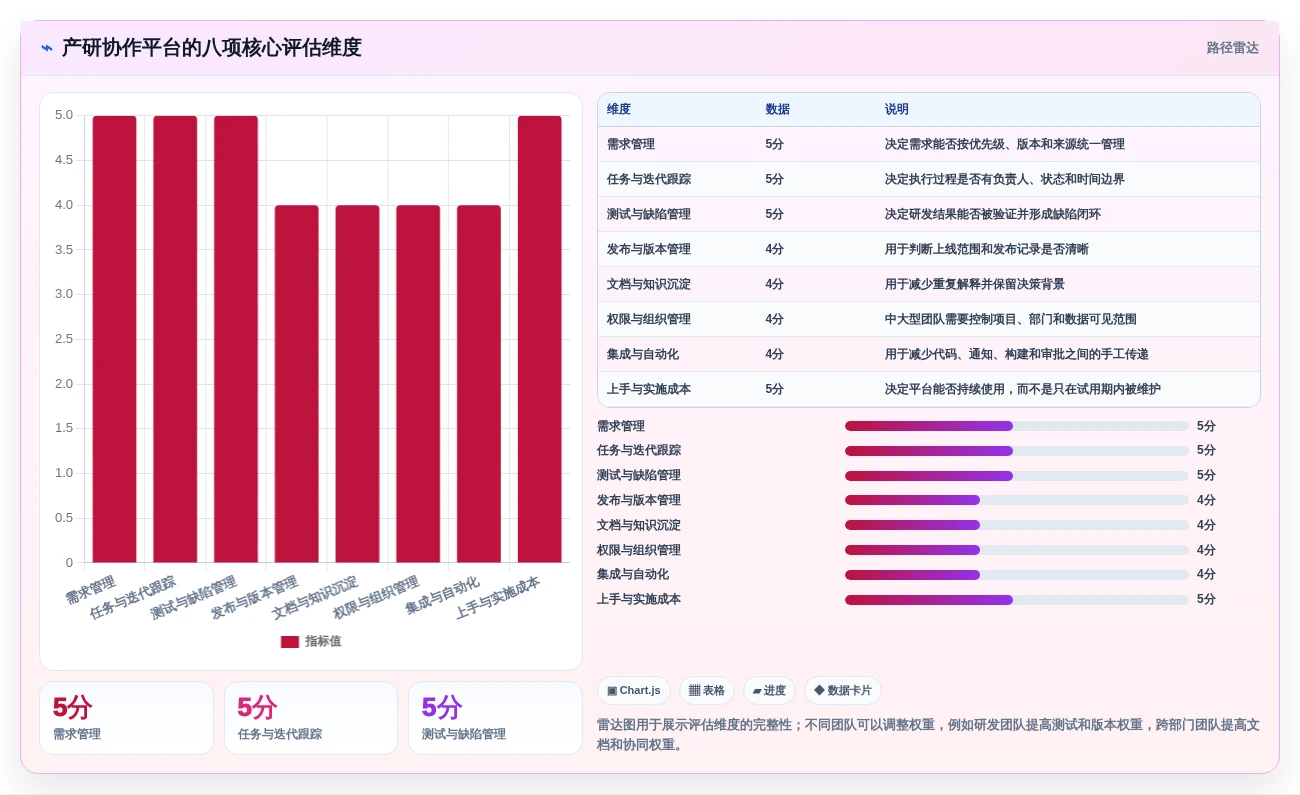Select the 集成与自动化 table row name
This screenshot has width=1300, height=795.
tap(643, 355)
